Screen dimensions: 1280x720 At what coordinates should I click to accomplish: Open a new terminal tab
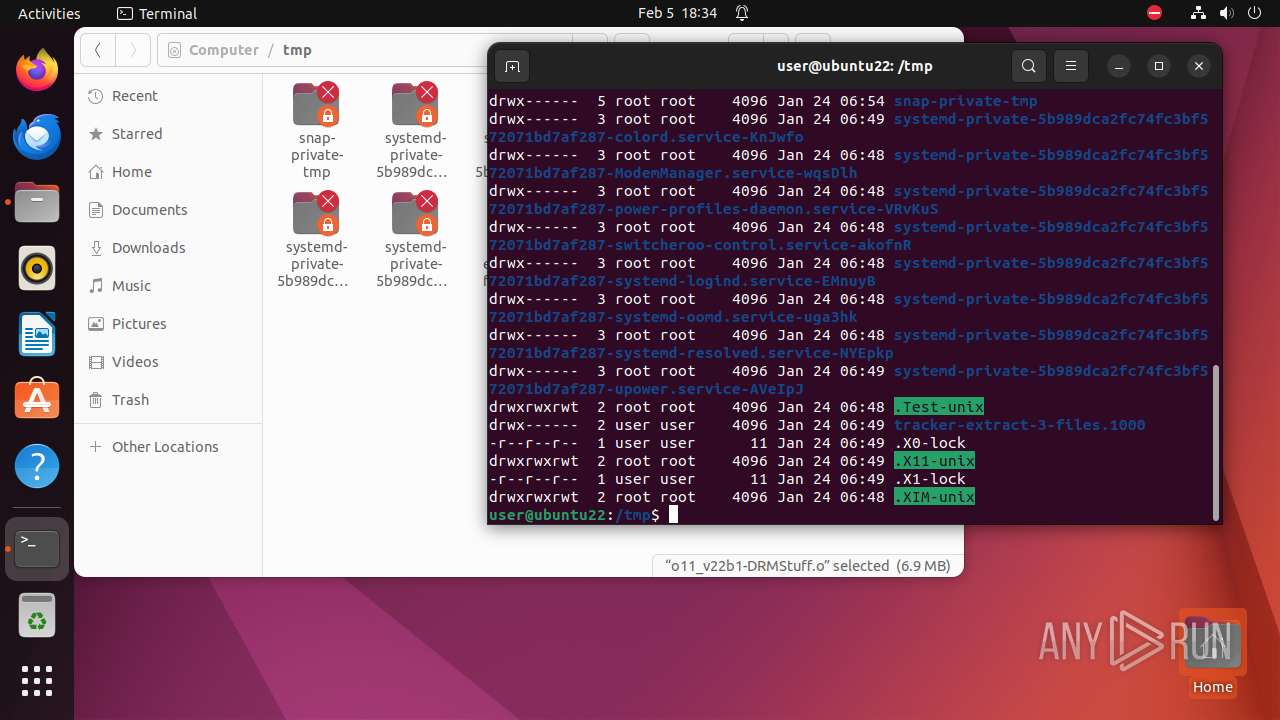click(x=512, y=66)
